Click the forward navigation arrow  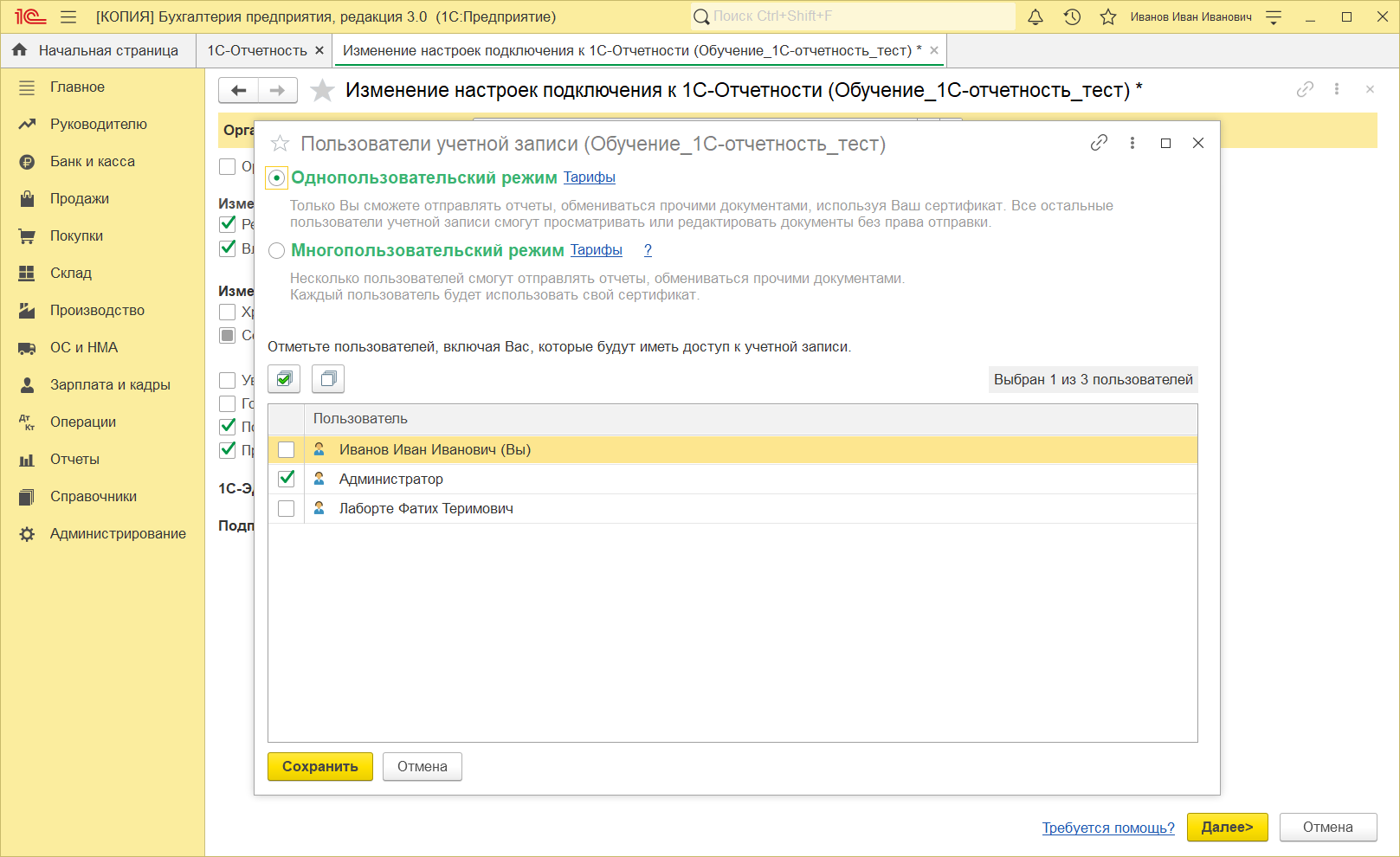[x=277, y=90]
